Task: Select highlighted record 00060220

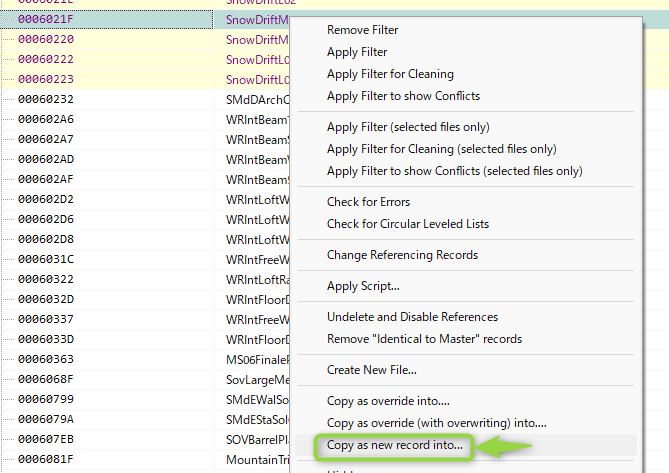Action: coord(46,39)
